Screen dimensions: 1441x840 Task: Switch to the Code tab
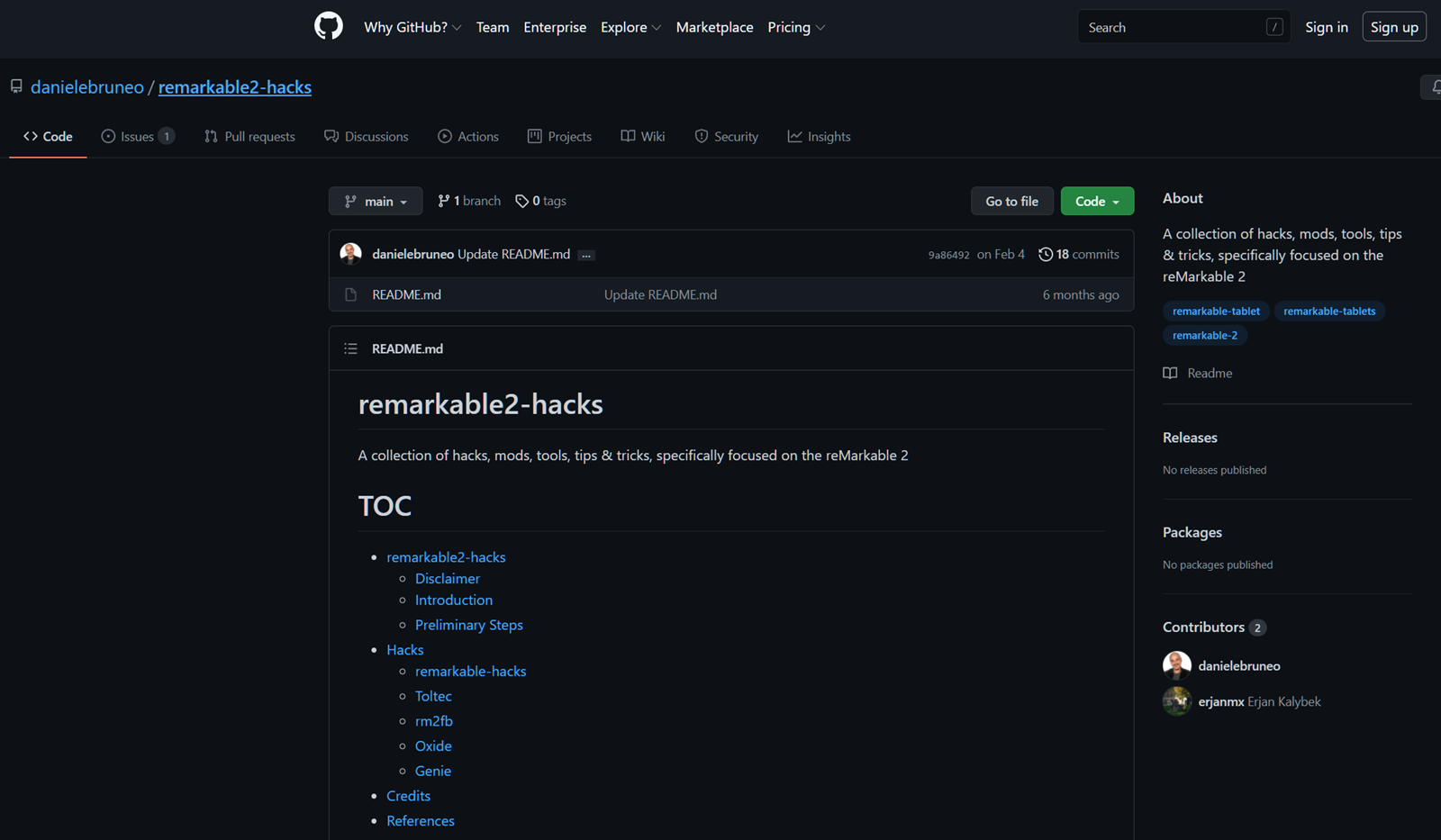tap(48, 136)
